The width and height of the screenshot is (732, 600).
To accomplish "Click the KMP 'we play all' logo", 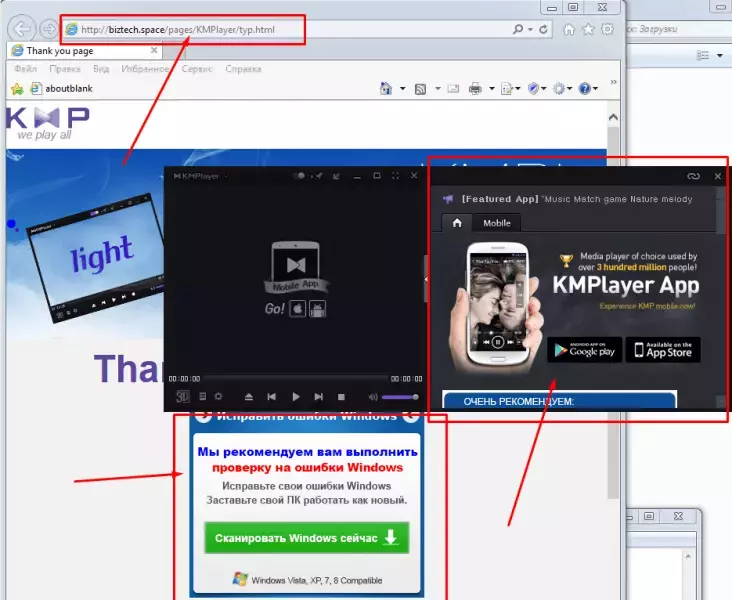I will 47,123.
